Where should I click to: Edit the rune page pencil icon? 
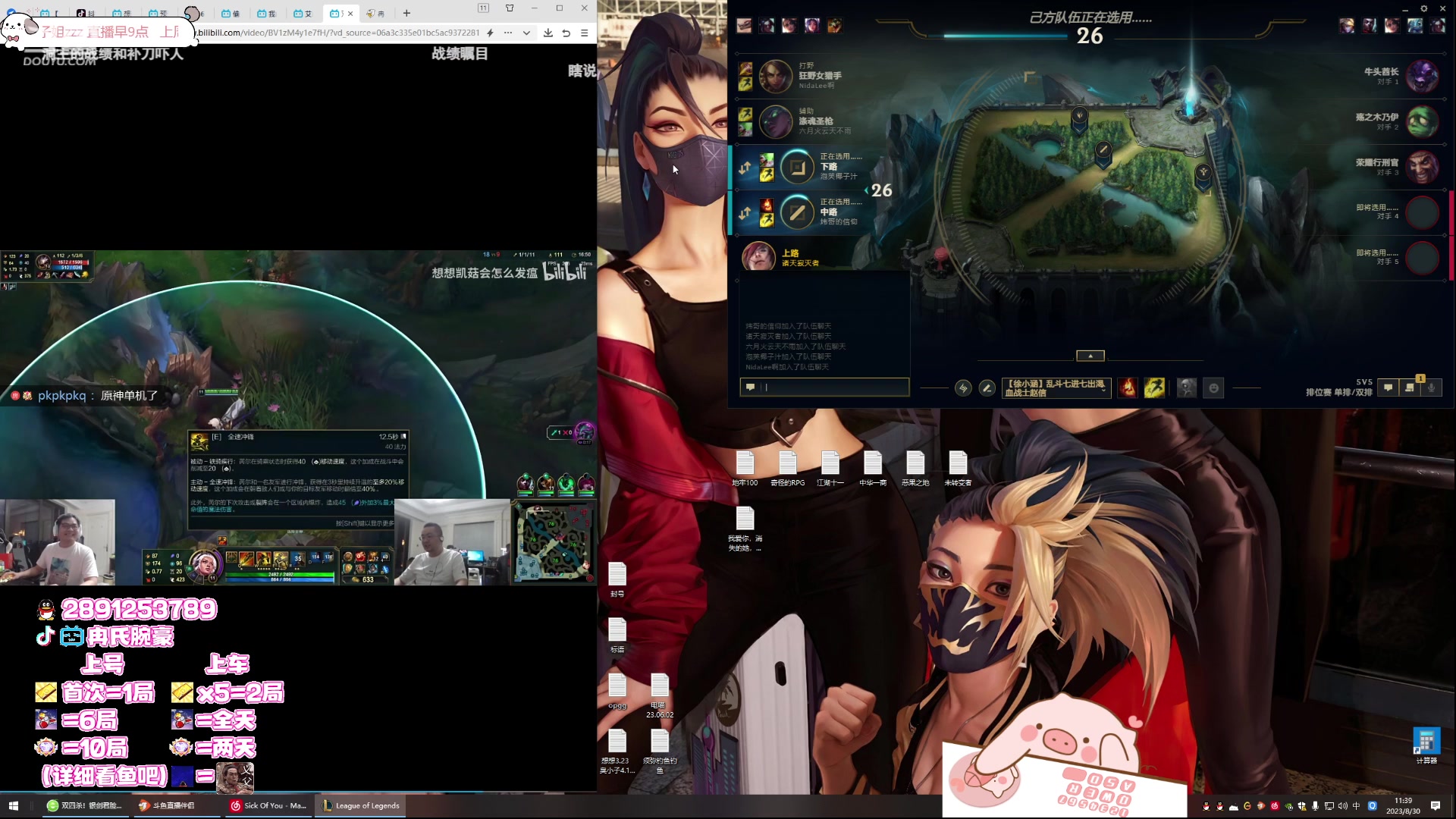click(987, 388)
